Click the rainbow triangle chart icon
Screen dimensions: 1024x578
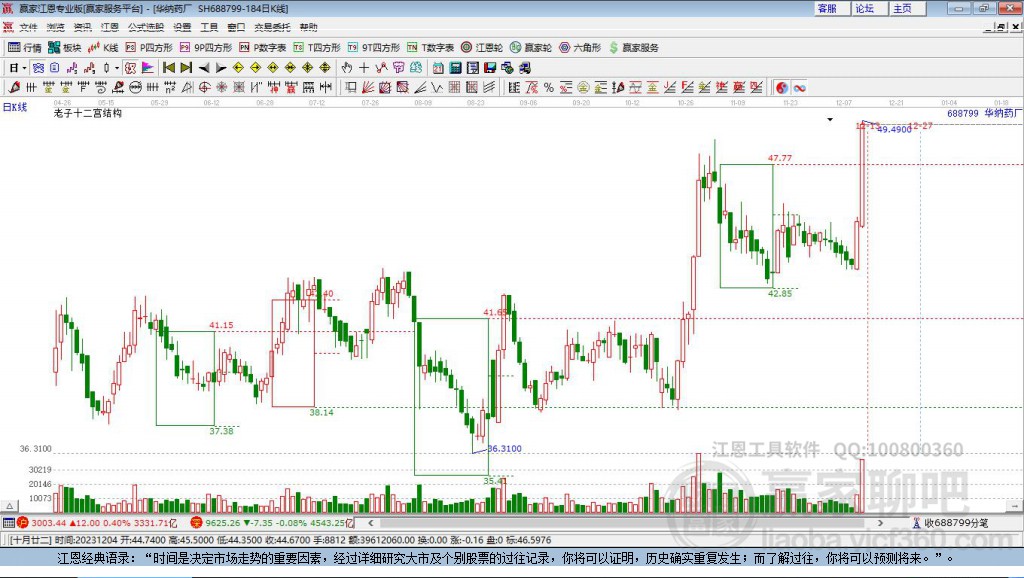pos(148,68)
